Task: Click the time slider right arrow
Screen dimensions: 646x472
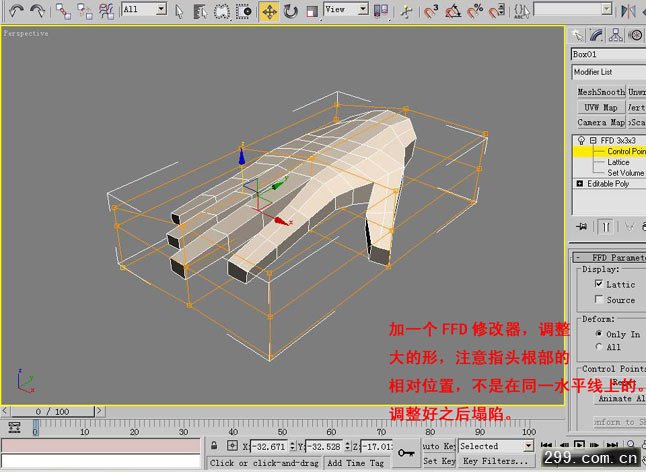Action: pyautogui.click(x=100, y=411)
